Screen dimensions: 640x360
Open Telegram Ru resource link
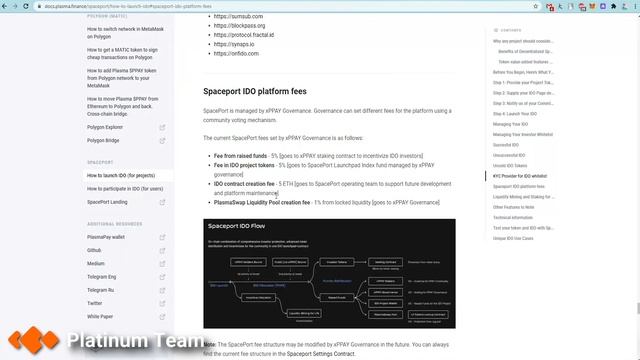100,290
